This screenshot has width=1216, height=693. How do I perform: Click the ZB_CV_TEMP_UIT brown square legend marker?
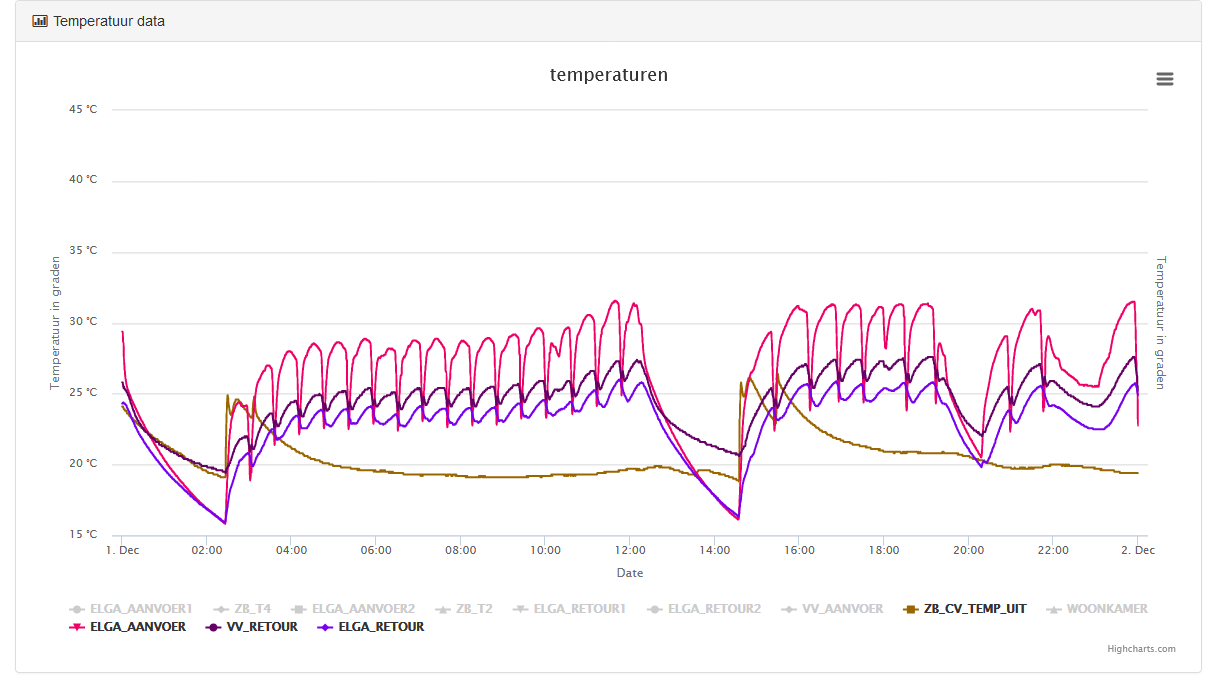(x=909, y=608)
